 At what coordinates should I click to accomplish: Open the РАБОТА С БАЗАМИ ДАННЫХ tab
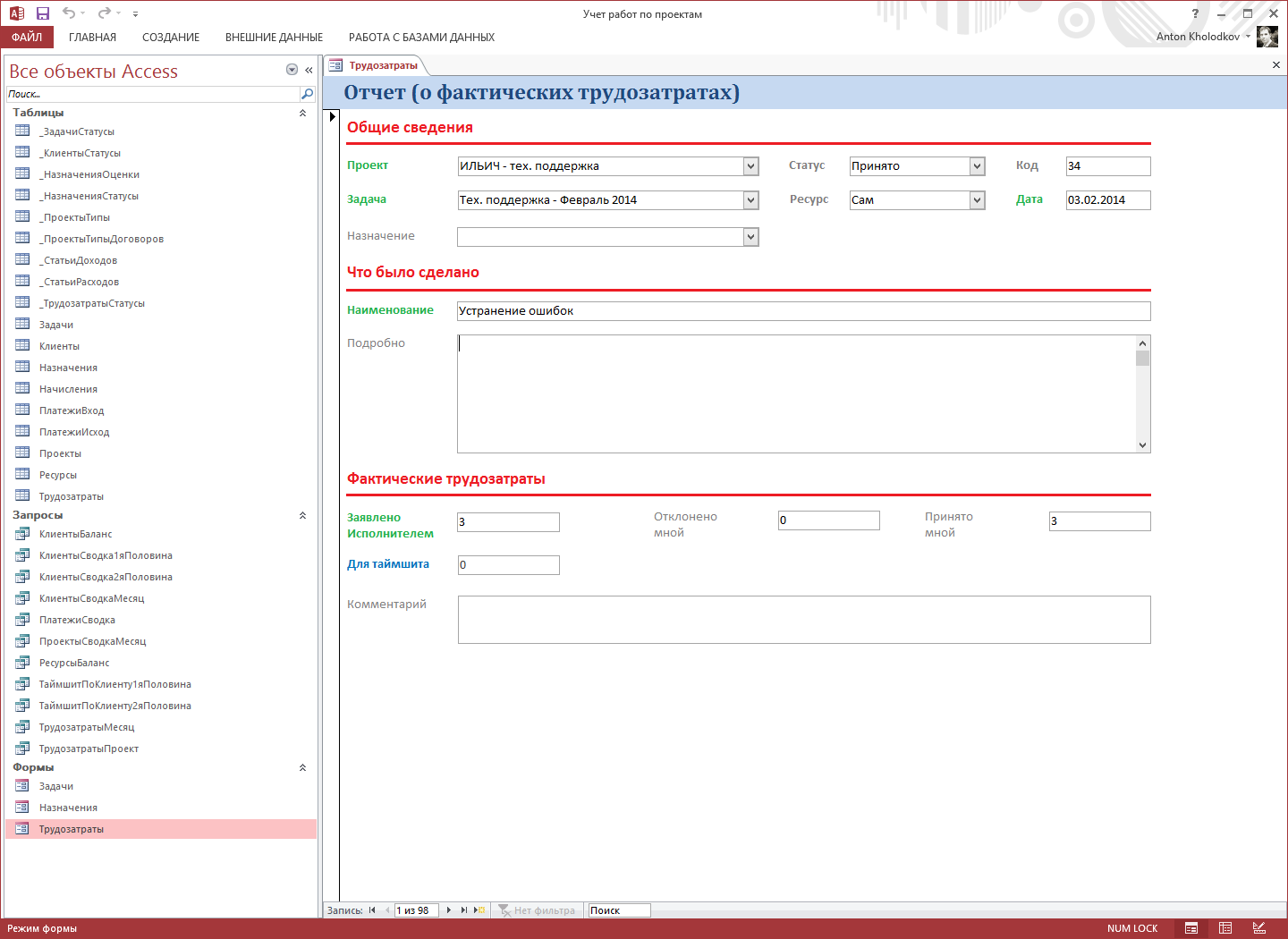(421, 38)
